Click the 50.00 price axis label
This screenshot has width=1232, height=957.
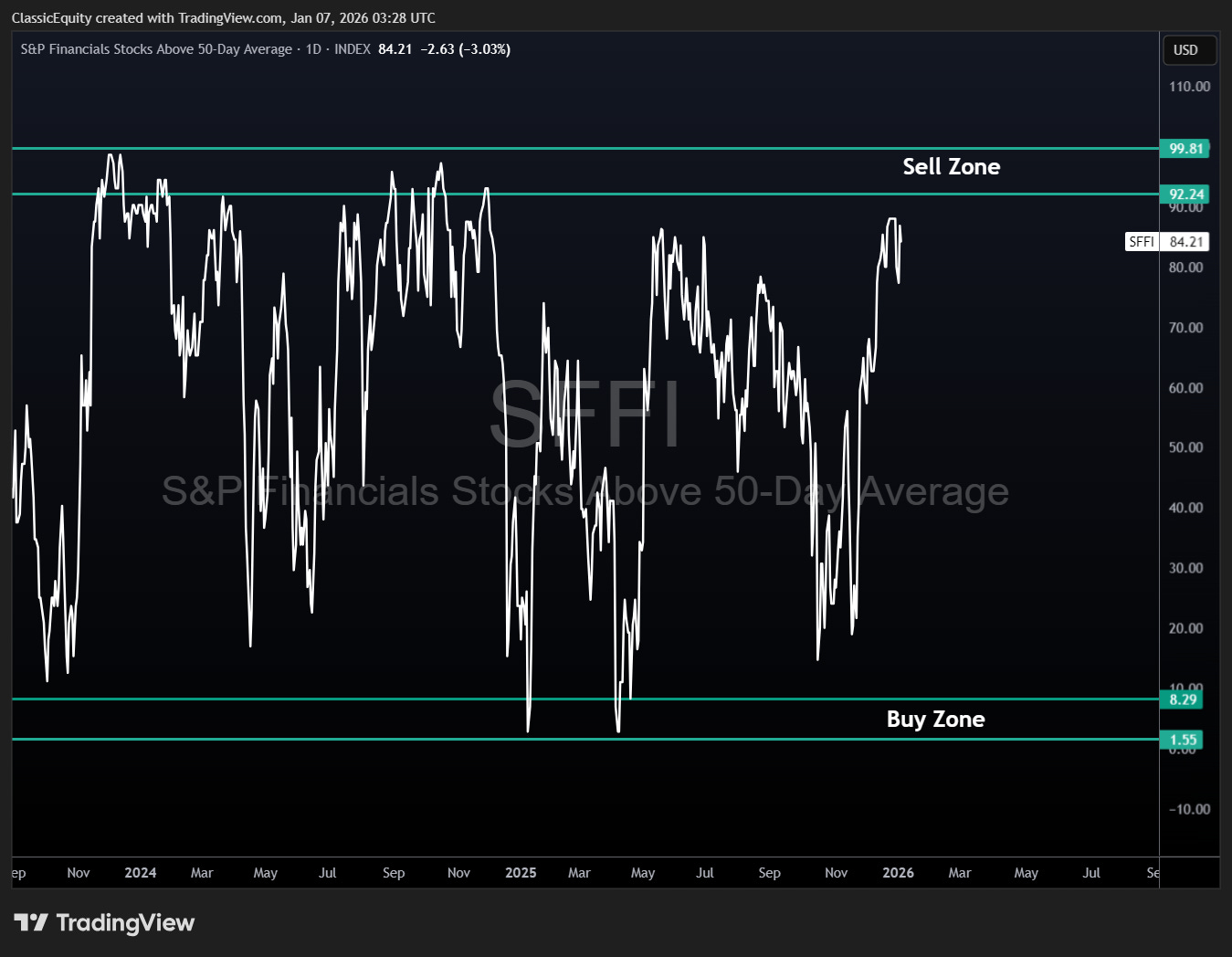[1185, 447]
